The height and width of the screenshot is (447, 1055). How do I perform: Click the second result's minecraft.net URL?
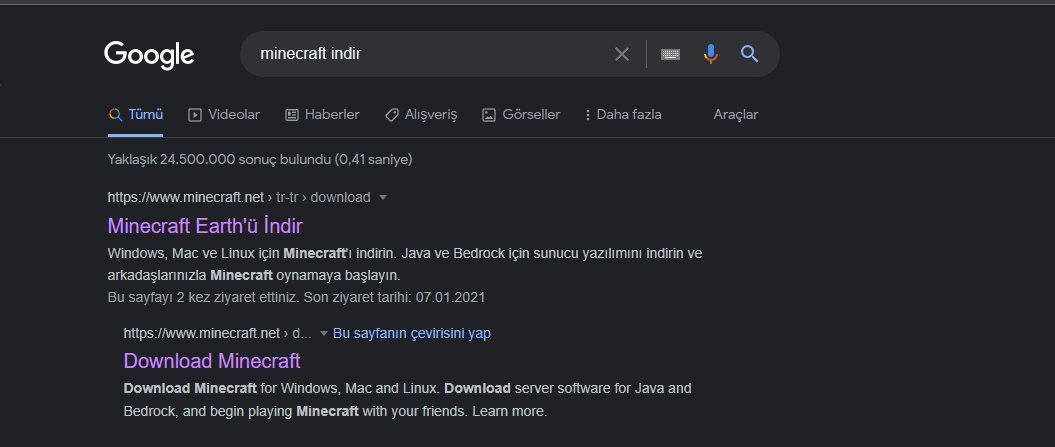202,333
